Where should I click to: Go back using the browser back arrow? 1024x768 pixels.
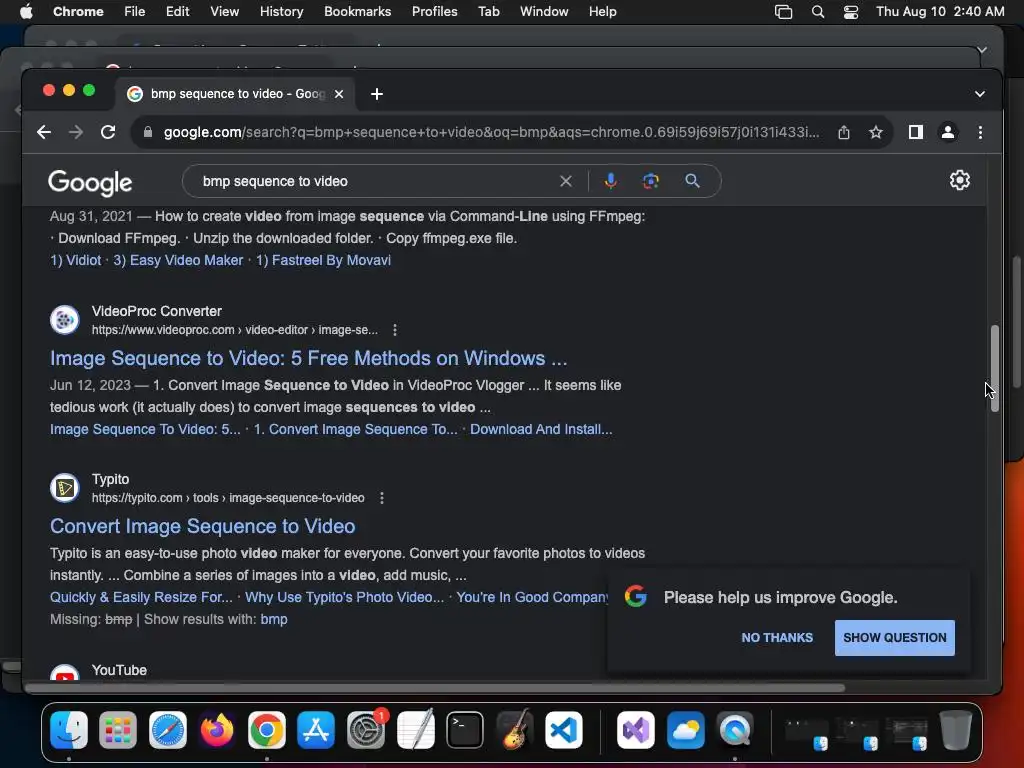pos(44,133)
